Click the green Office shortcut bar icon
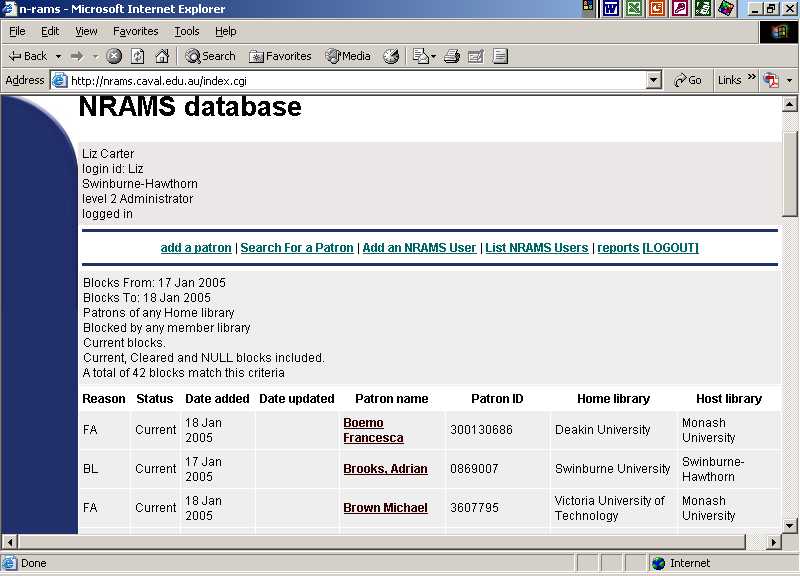800x576 pixels. pyautogui.click(x=703, y=8)
